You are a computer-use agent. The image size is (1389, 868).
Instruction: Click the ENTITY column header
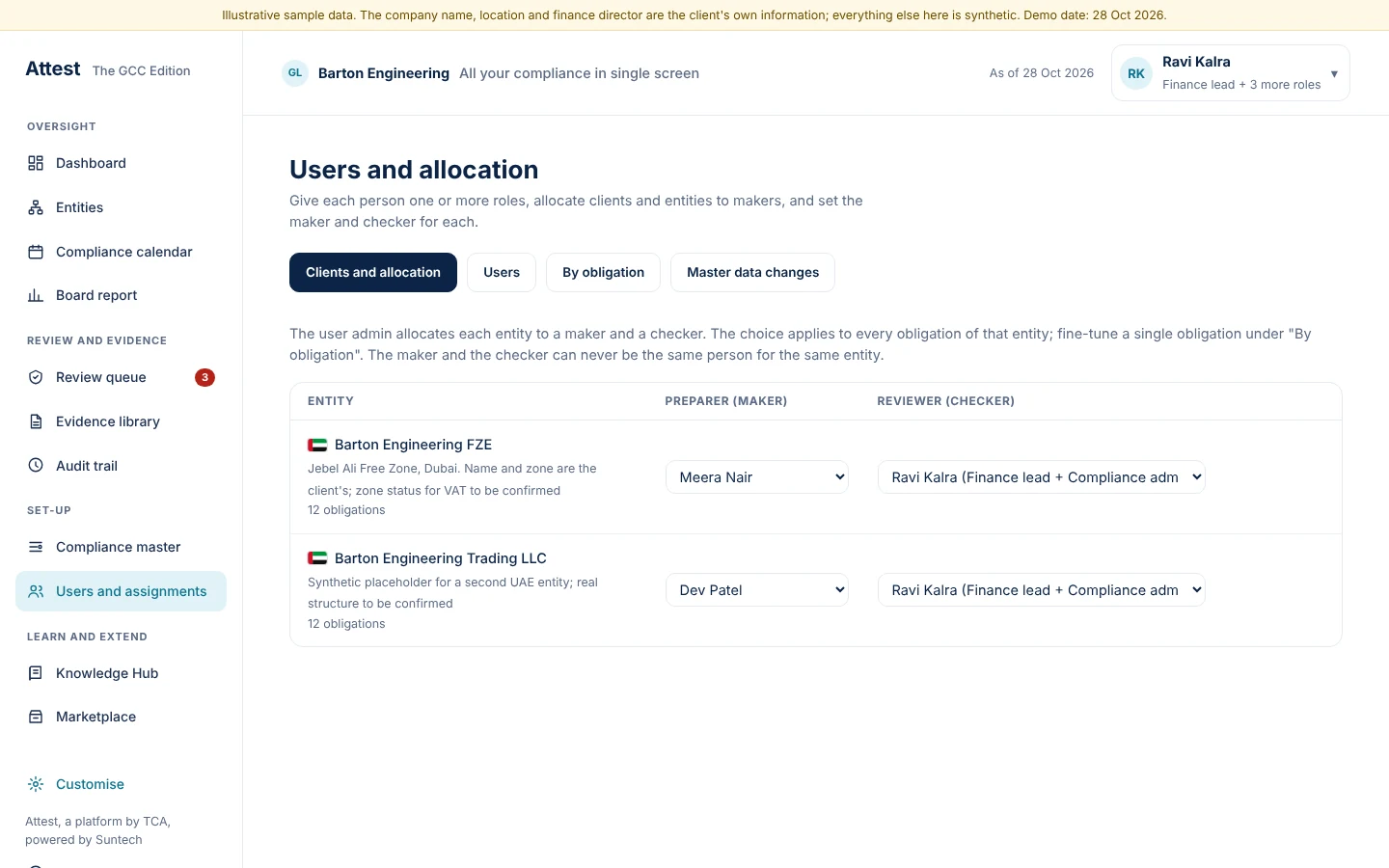pyautogui.click(x=331, y=401)
